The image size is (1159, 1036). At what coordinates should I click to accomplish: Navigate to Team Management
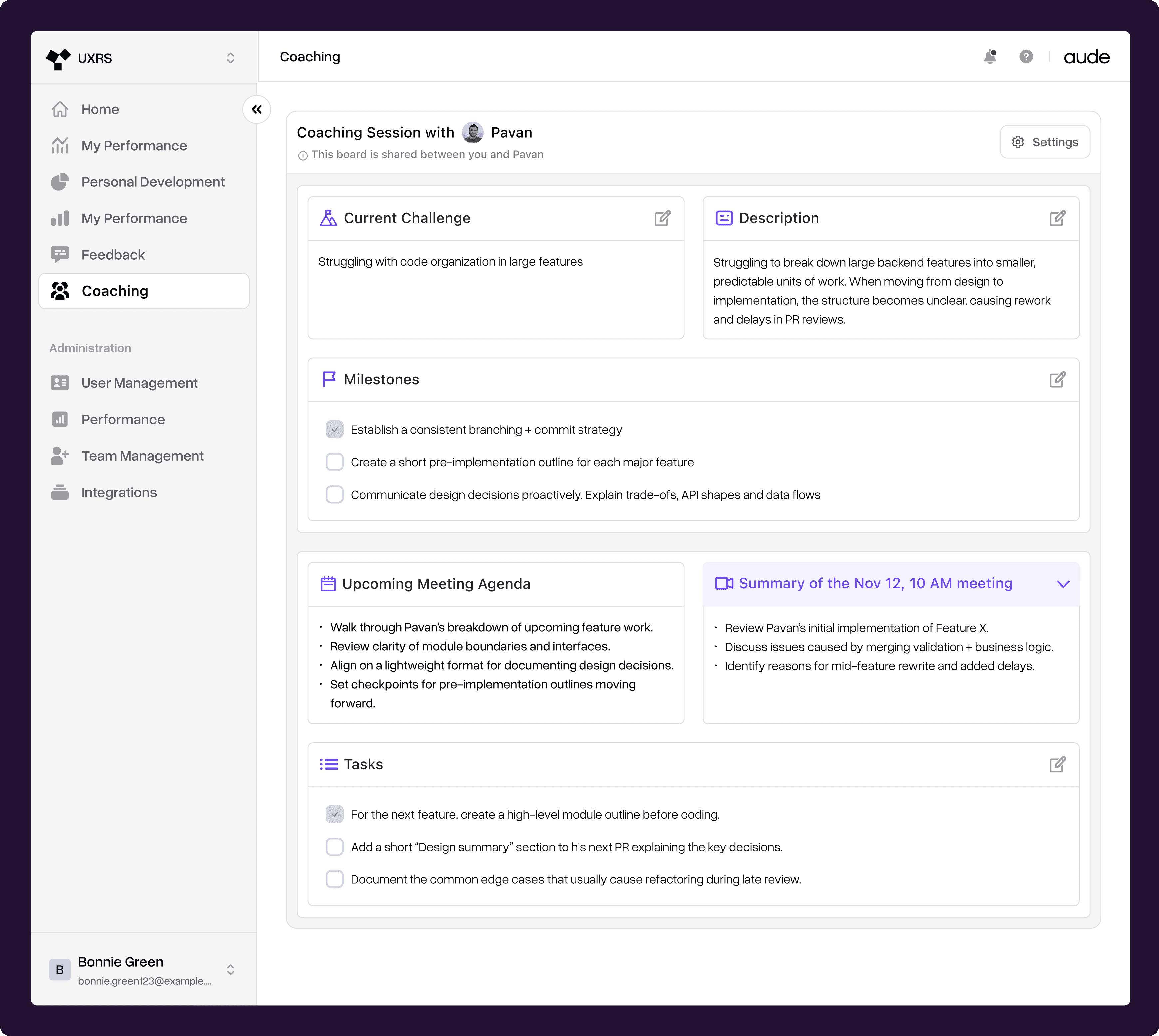(142, 456)
